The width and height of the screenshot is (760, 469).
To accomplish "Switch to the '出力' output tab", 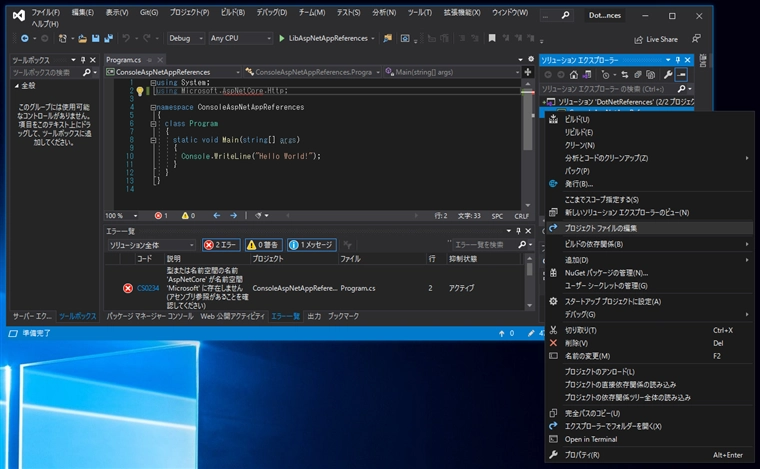I will [x=314, y=316].
